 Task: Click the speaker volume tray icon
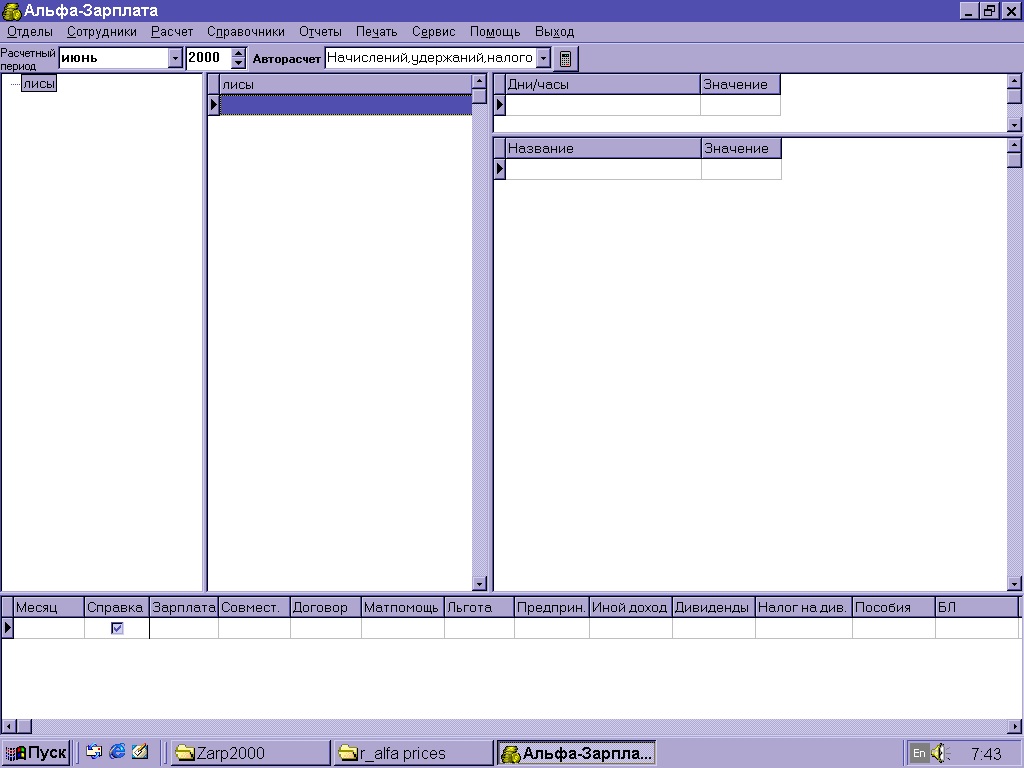(x=938, y=753)
